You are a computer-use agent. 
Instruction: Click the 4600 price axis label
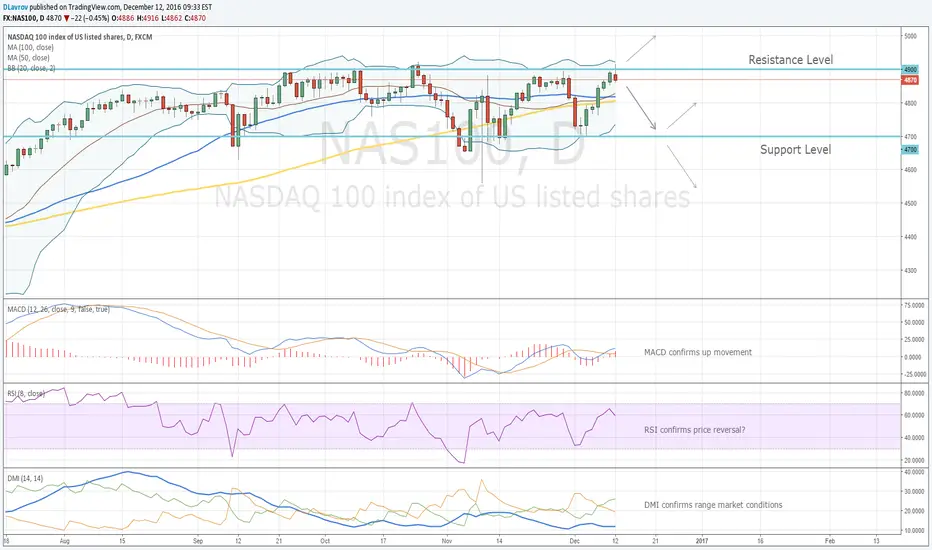click(x=910, y=169)
